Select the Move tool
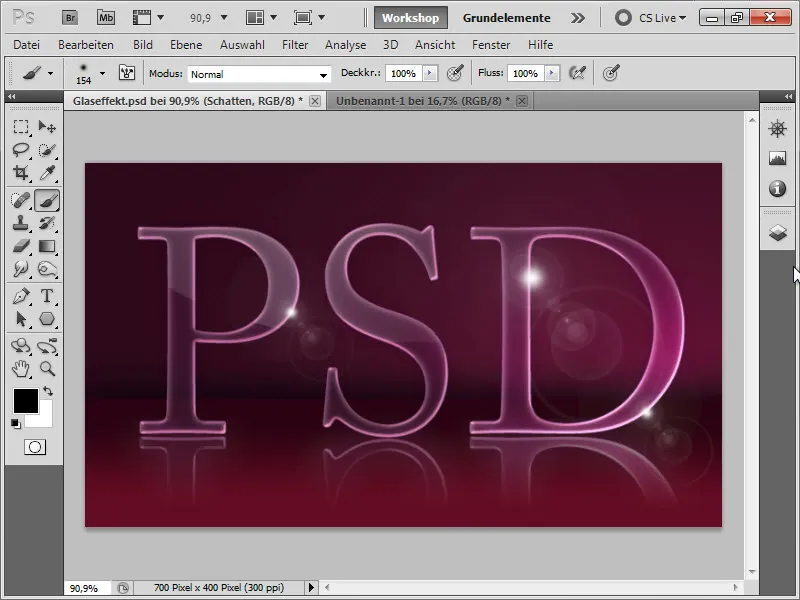This screenshot has height=600, width=800. click(x=47, y=127)
